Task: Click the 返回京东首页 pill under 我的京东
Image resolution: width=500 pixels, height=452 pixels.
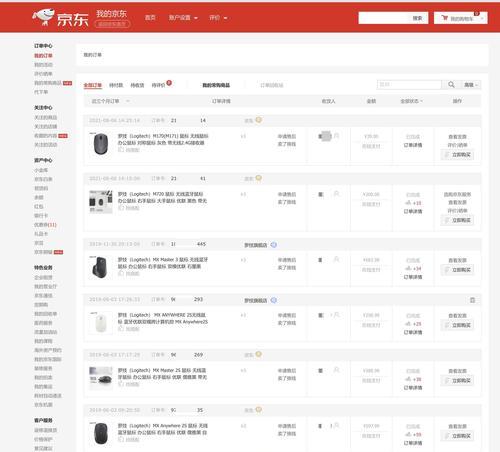Action: click(112, 24)
